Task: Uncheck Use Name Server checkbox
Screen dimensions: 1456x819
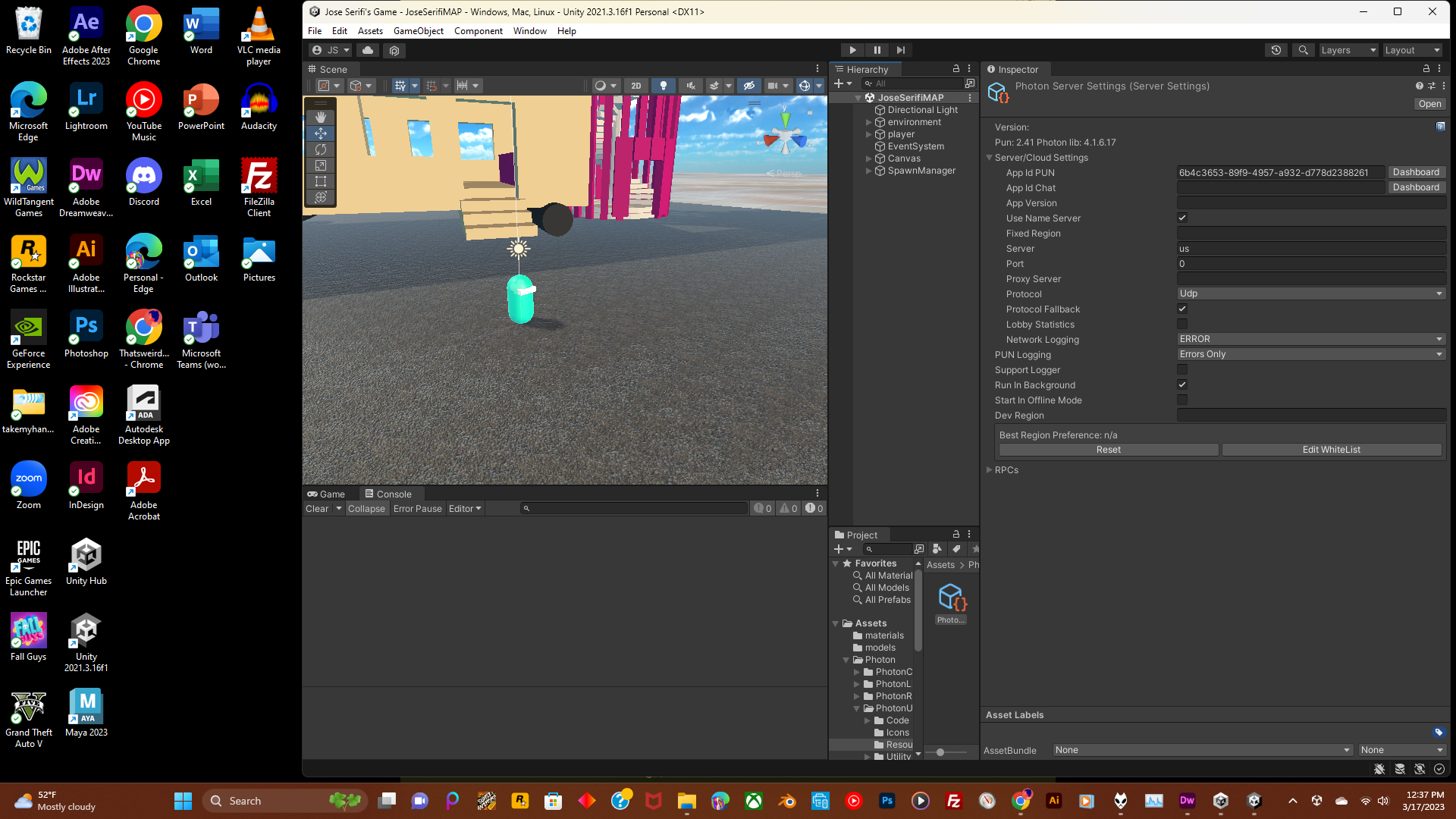Action: click(x=1182, y=218)
